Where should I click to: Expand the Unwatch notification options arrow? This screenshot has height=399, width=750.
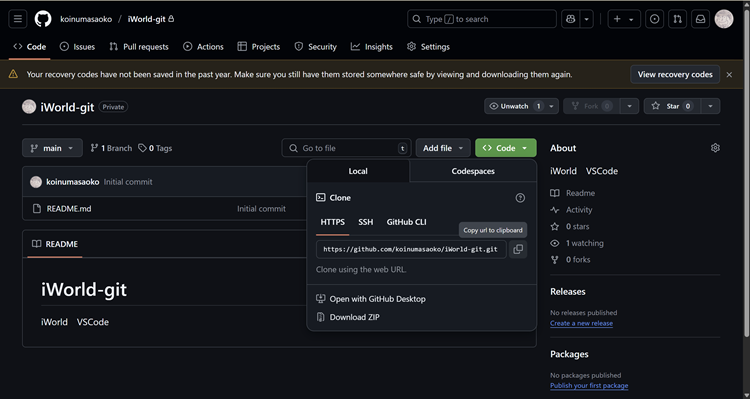(x=551, y=106)
